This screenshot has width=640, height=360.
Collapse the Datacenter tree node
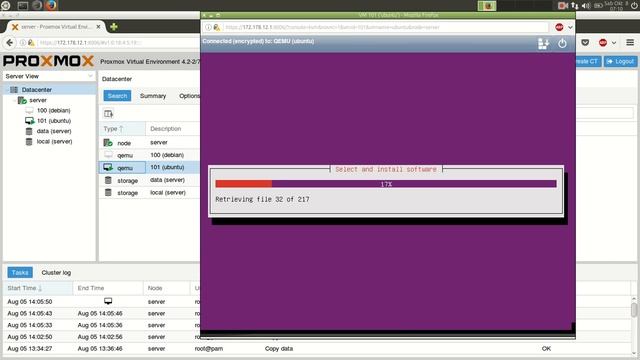click(x=7, y=89)
